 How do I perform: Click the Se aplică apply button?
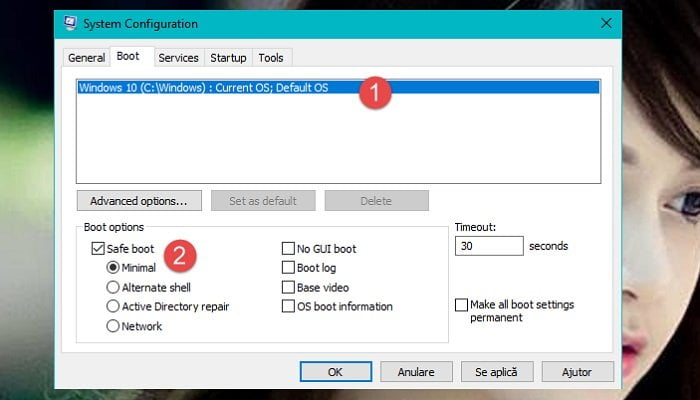coord(497,371)
